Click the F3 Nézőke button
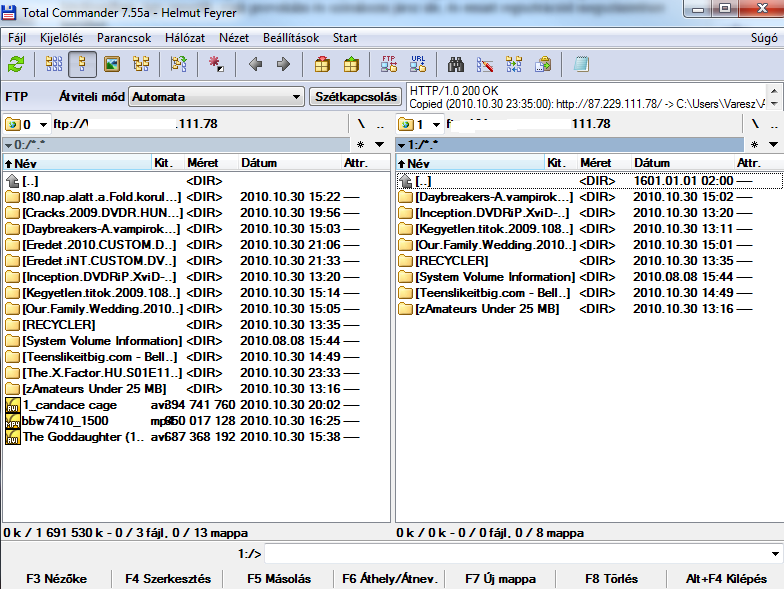This screenshot has width=784, height=614. 56,579
